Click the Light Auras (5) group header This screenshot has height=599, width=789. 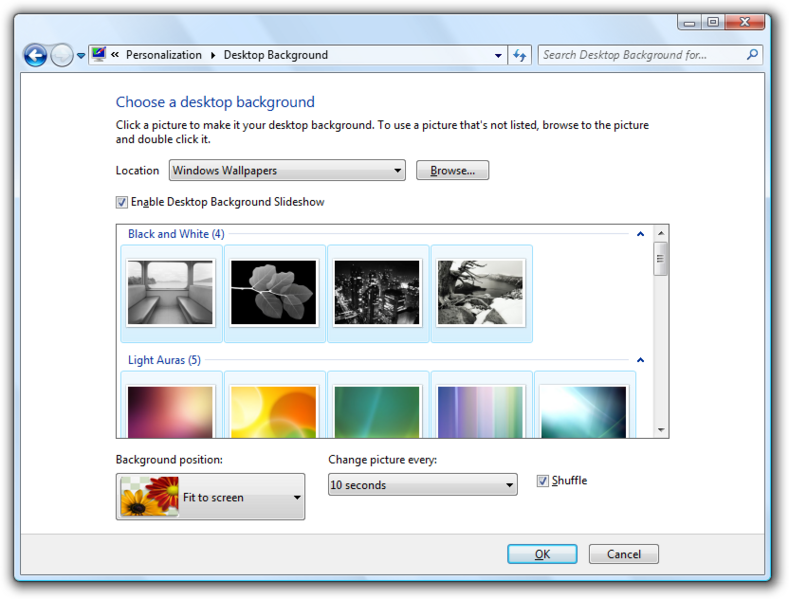click(x=164, y=360)
